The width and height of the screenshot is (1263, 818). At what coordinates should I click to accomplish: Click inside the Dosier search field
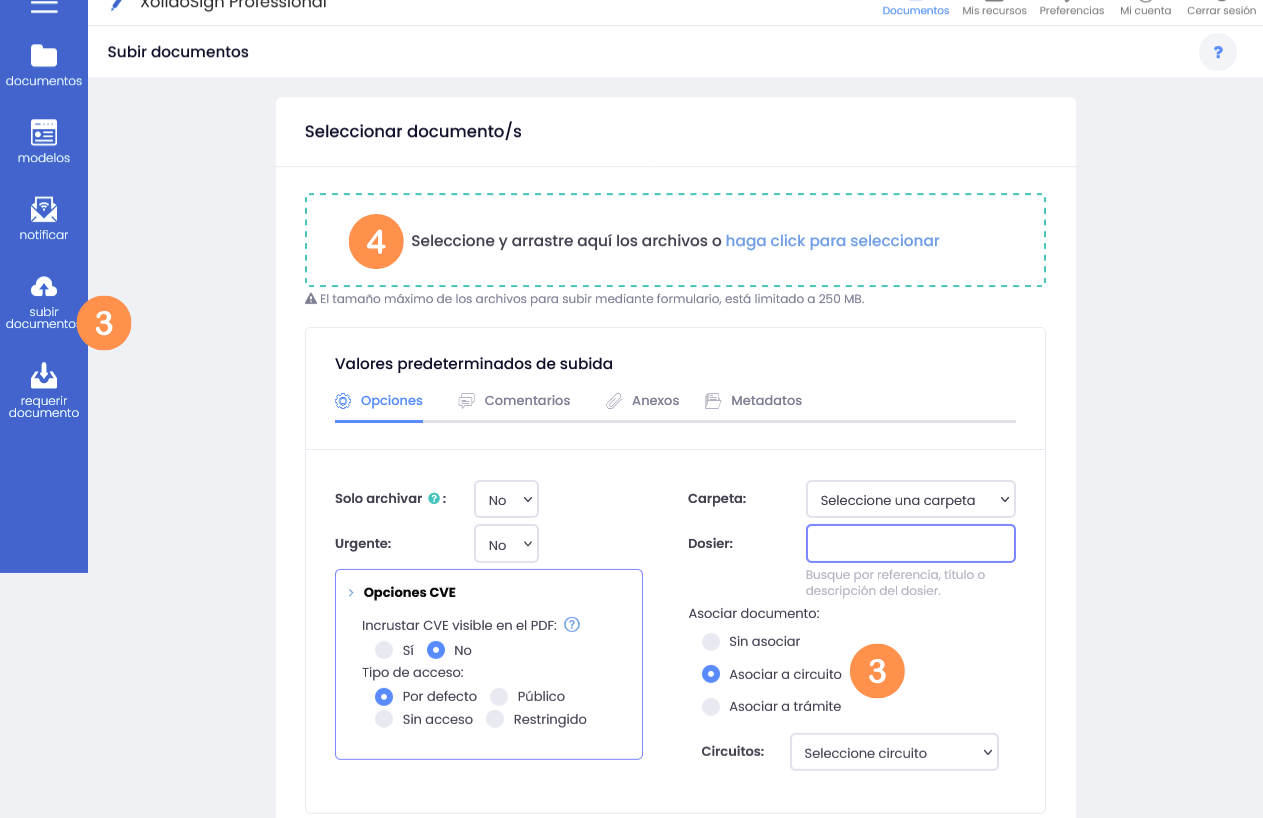(910, 543)
